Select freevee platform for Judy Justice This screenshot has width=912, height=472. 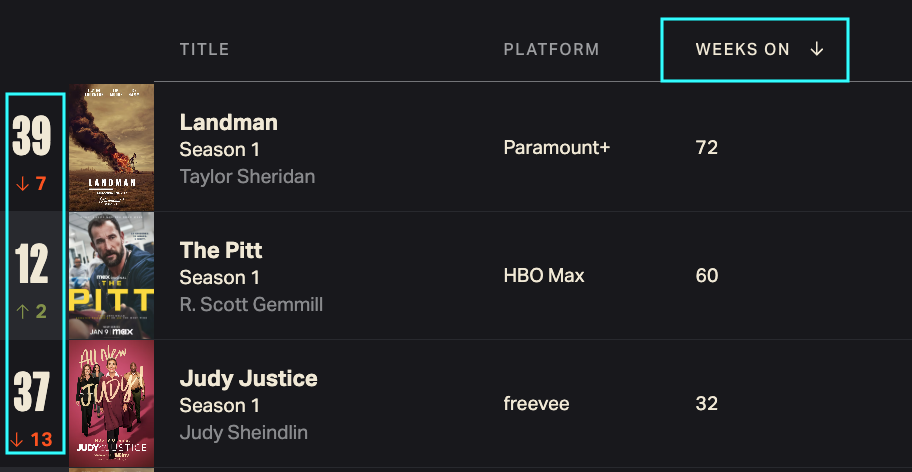tap(536, 403)
